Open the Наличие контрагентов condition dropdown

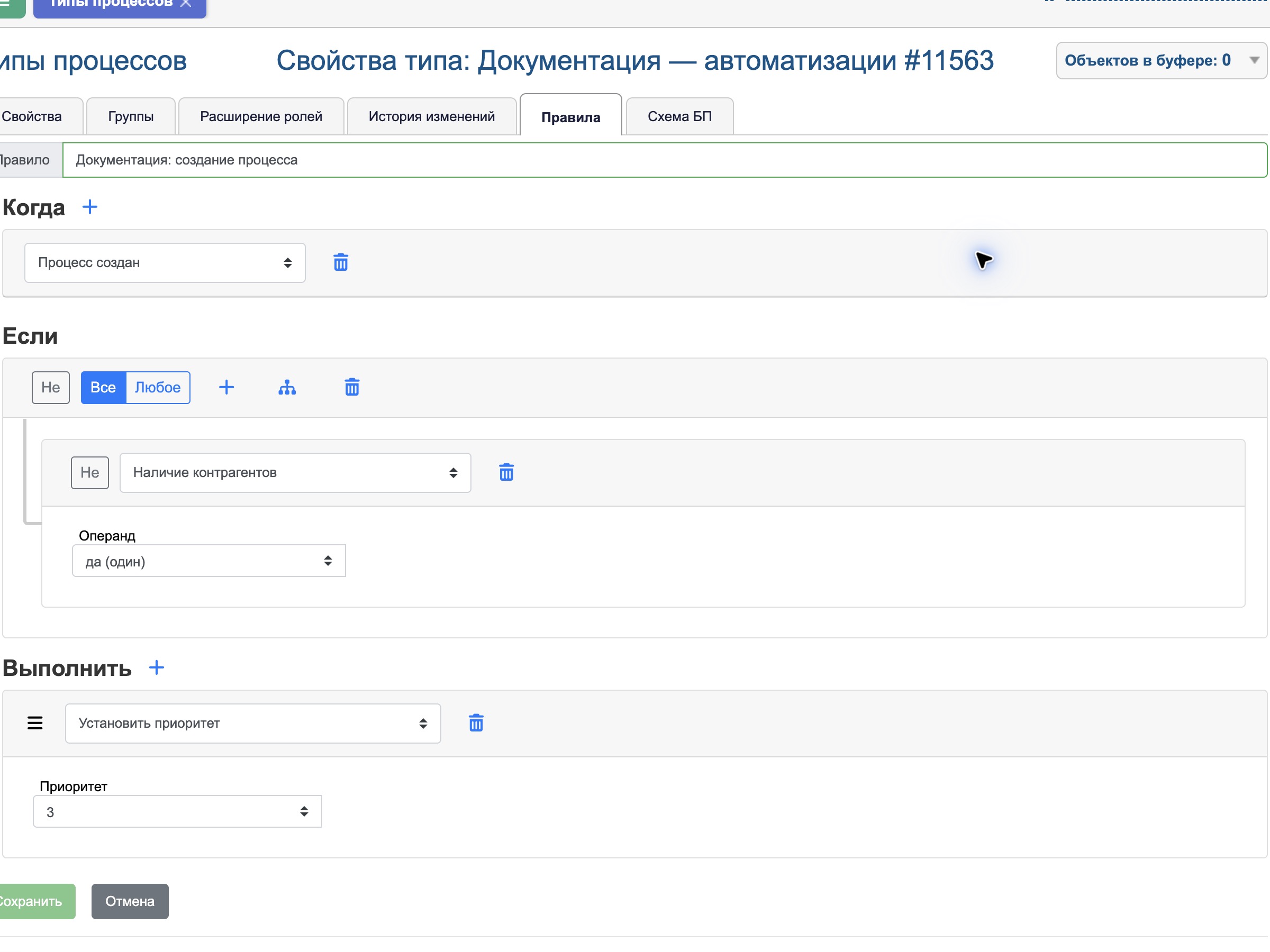point(295,473)
